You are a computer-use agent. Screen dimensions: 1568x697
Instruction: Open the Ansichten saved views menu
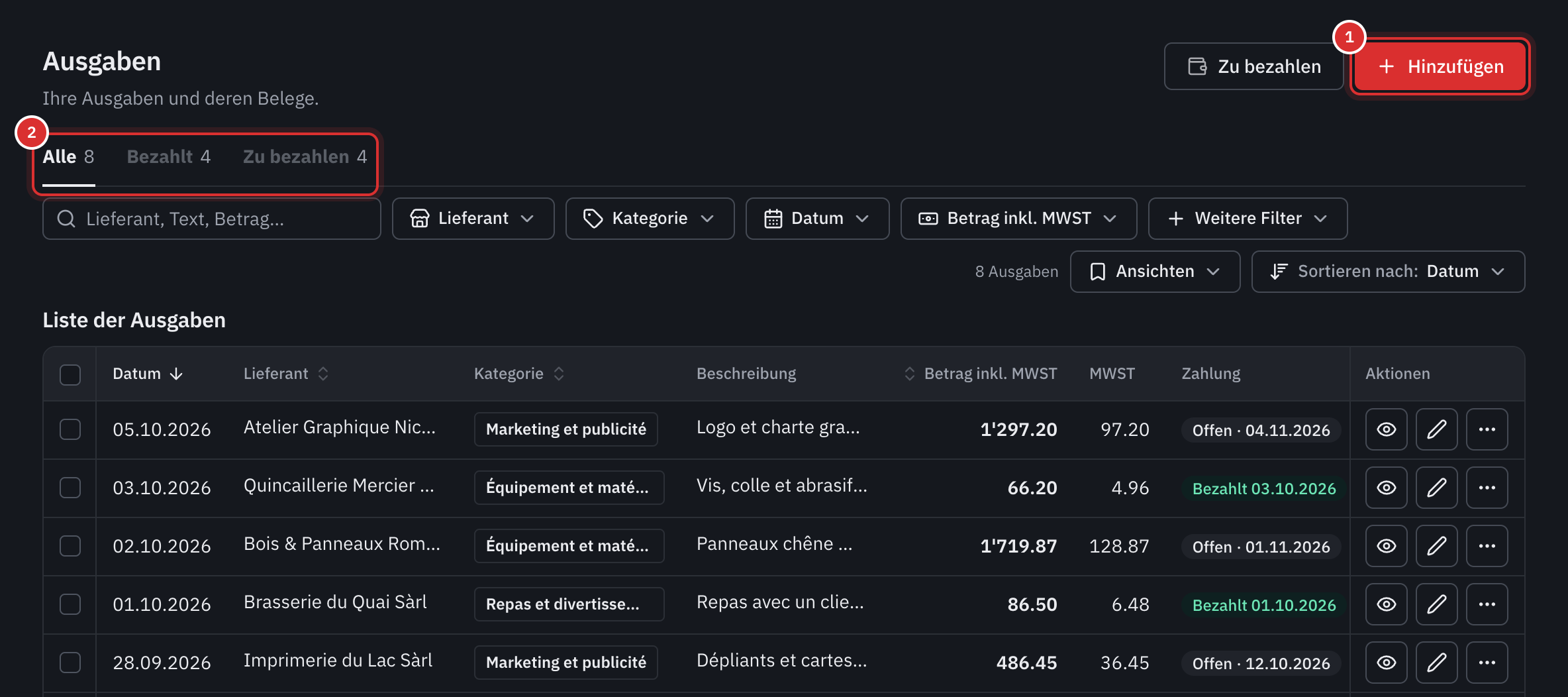point(1155,272)
